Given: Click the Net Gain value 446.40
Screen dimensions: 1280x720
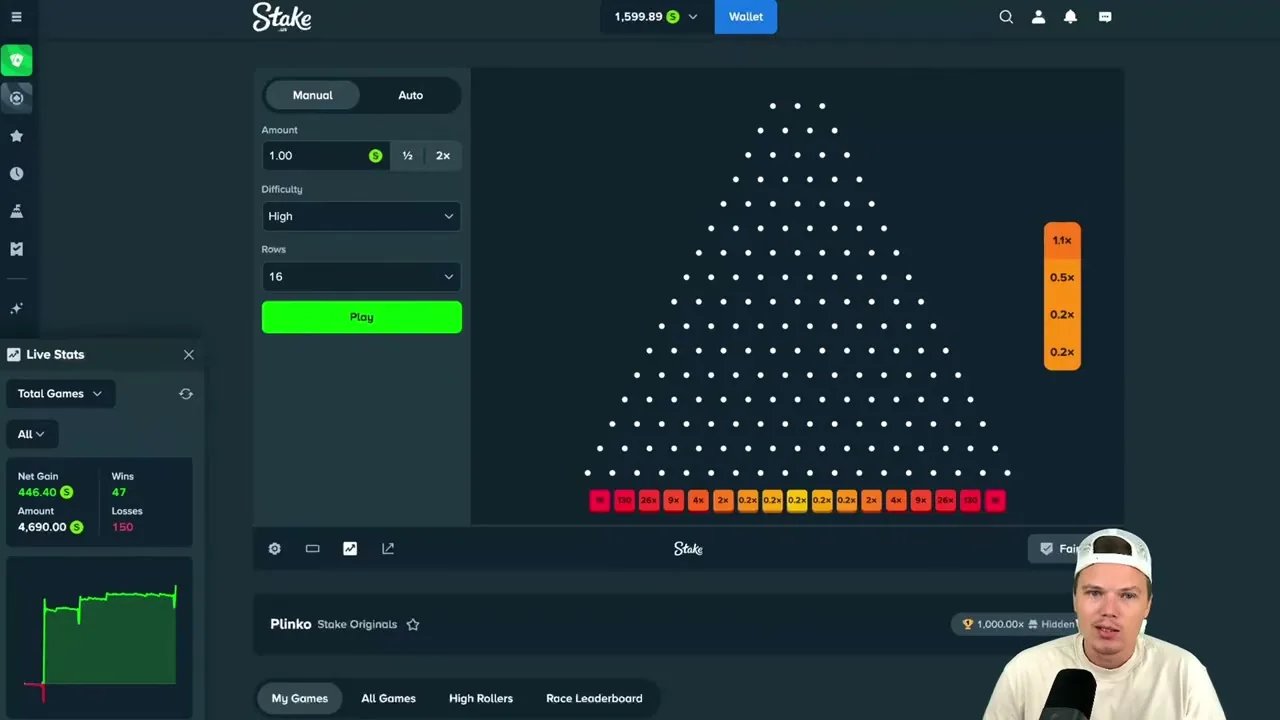Looking at the screenshot, I should pyautogui.click(x=37, y=493).
